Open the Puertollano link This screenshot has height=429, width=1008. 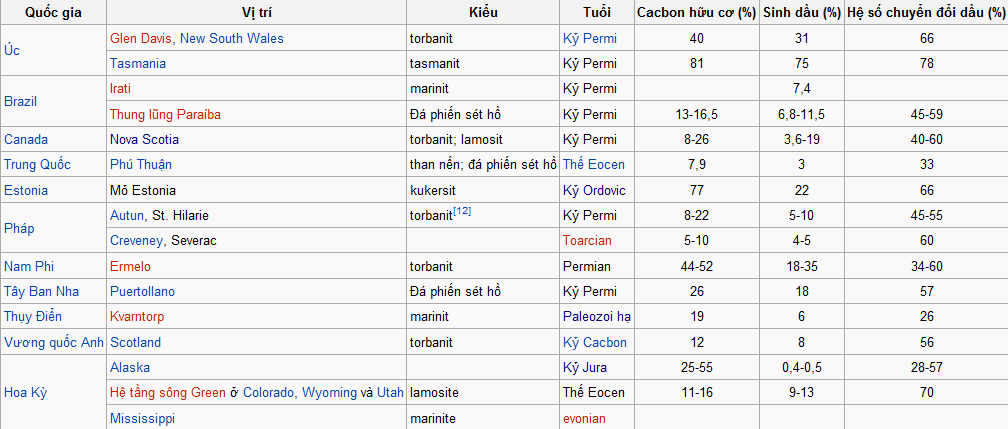[x=143, y=291]
